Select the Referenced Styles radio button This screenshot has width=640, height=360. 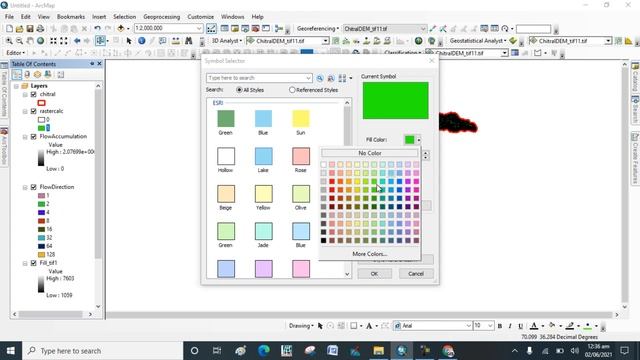pyautogui.click(x=292, y=90)
